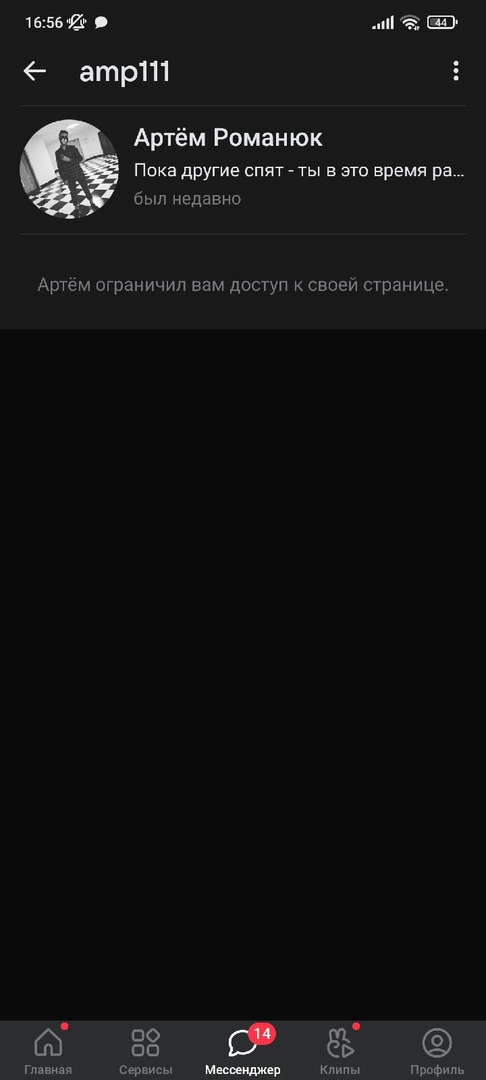Image resolution: width=486 pixels, height=1080 pixels.
Task: Open Клипы from the bottom navigation
Action: (x=339, y=1043)
